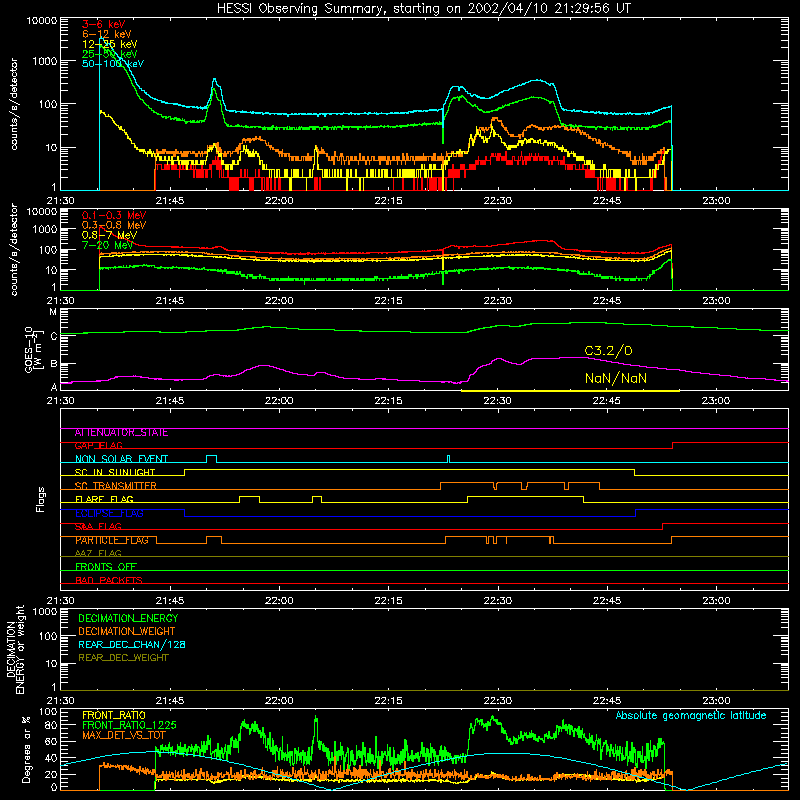Click the Flags vertical axis title
Image resolution: width=800 pixels, height=800 pixels.
[41, 499]
